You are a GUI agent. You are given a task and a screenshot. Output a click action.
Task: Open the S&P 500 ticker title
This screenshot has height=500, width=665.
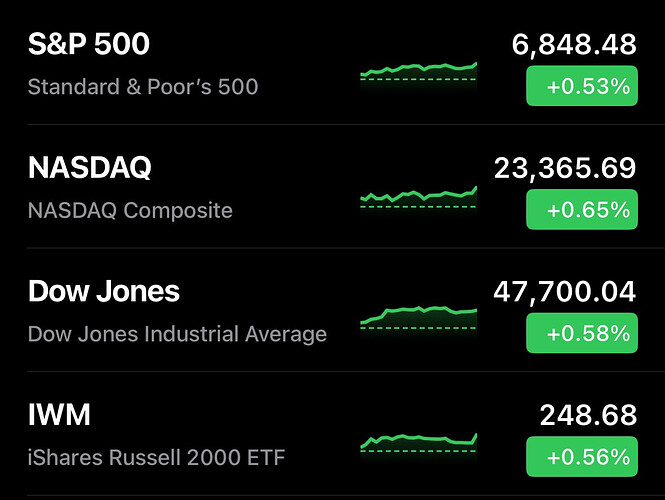pyautogui.click(x=89, y=45)
